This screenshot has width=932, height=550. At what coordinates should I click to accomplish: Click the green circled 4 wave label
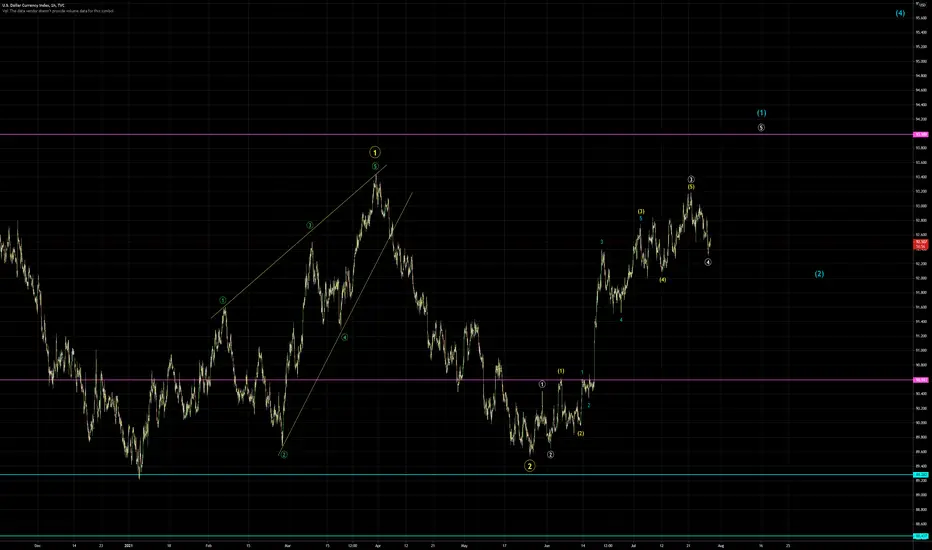point(344,337)
